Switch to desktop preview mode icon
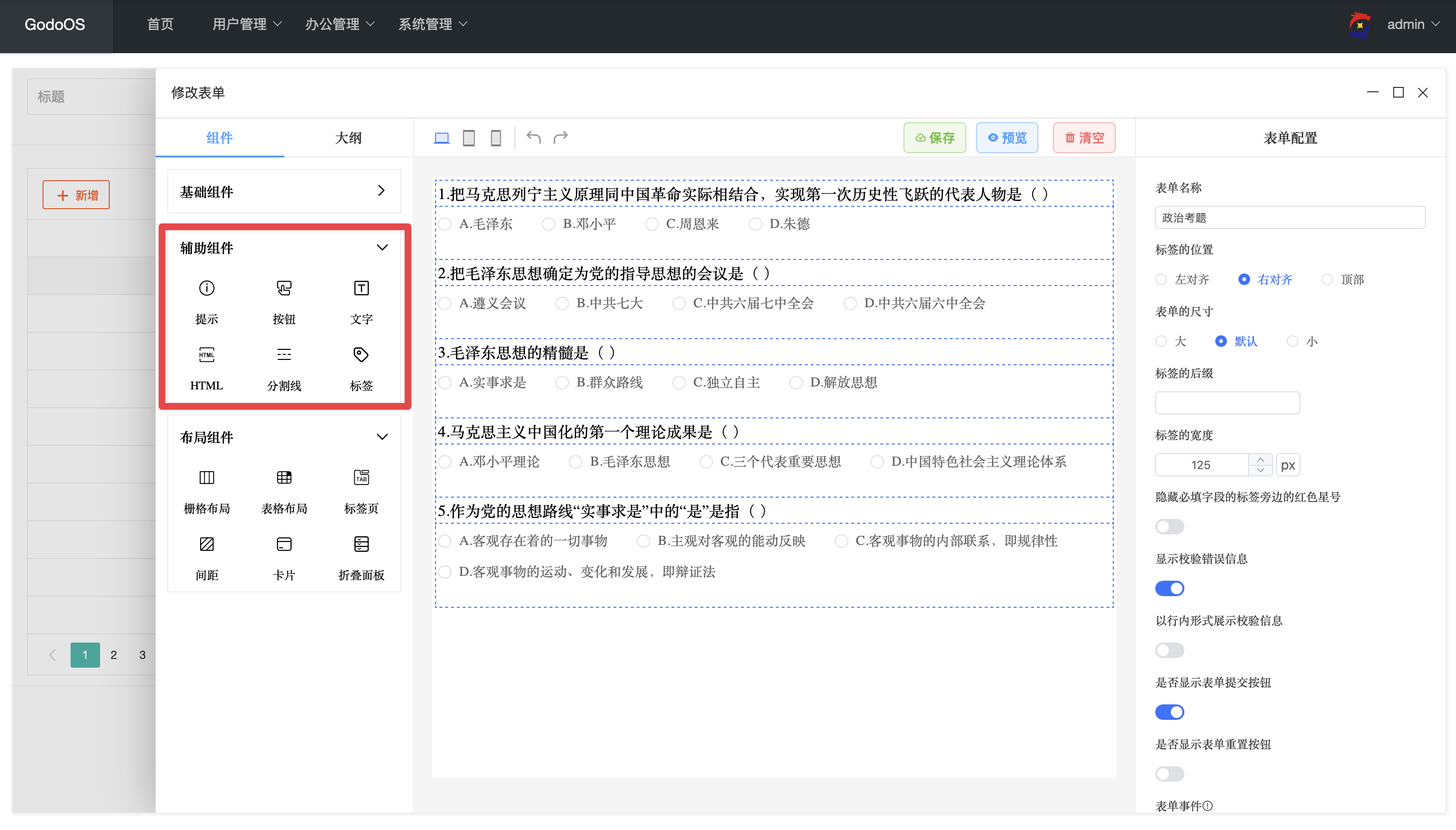 [441, 137]
